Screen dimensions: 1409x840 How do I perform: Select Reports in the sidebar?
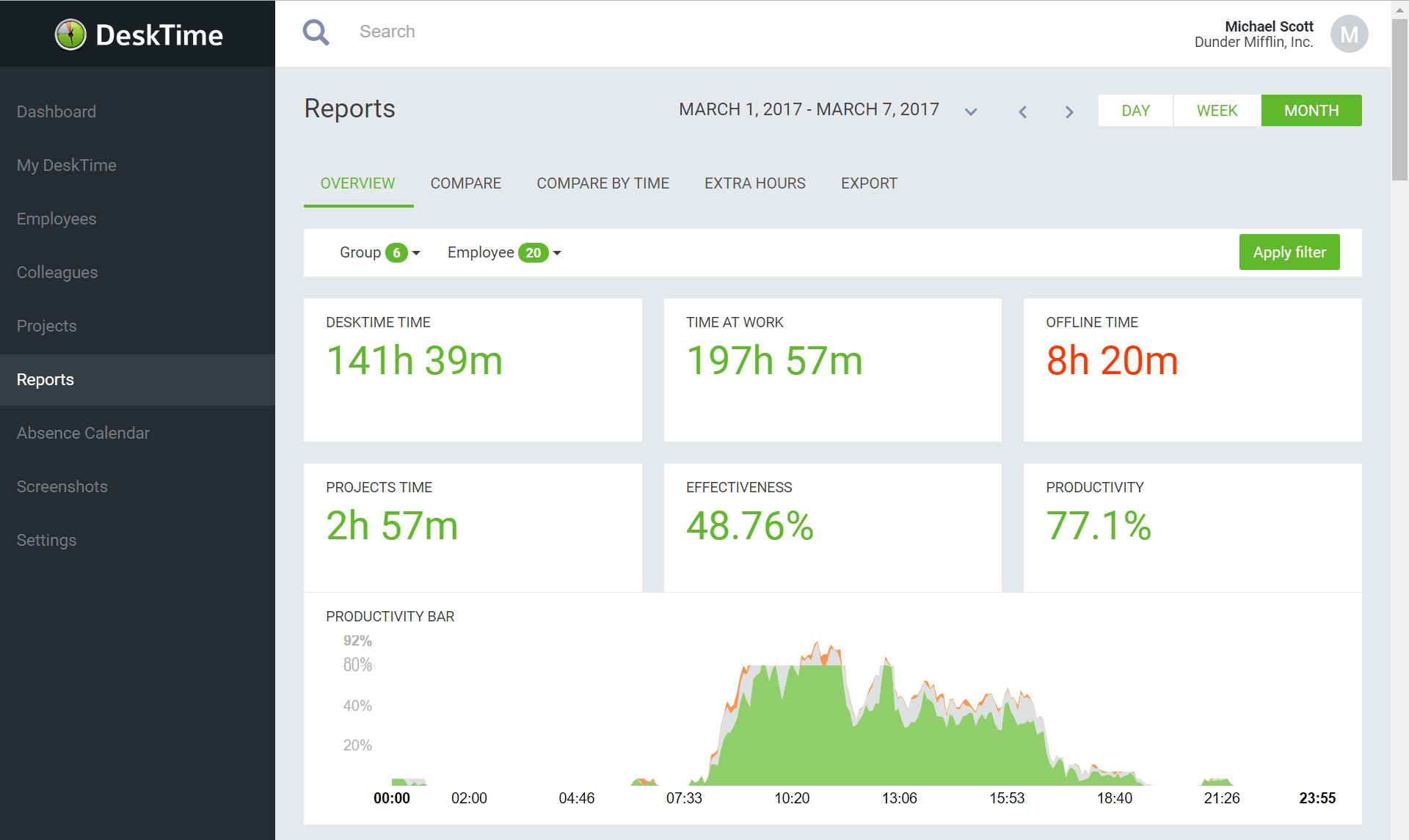pyautogui.click(x=137, y=380)
